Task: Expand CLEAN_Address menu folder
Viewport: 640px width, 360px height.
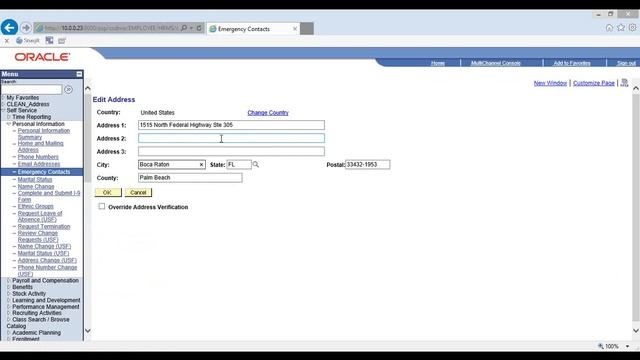Action: coord(4,104)
